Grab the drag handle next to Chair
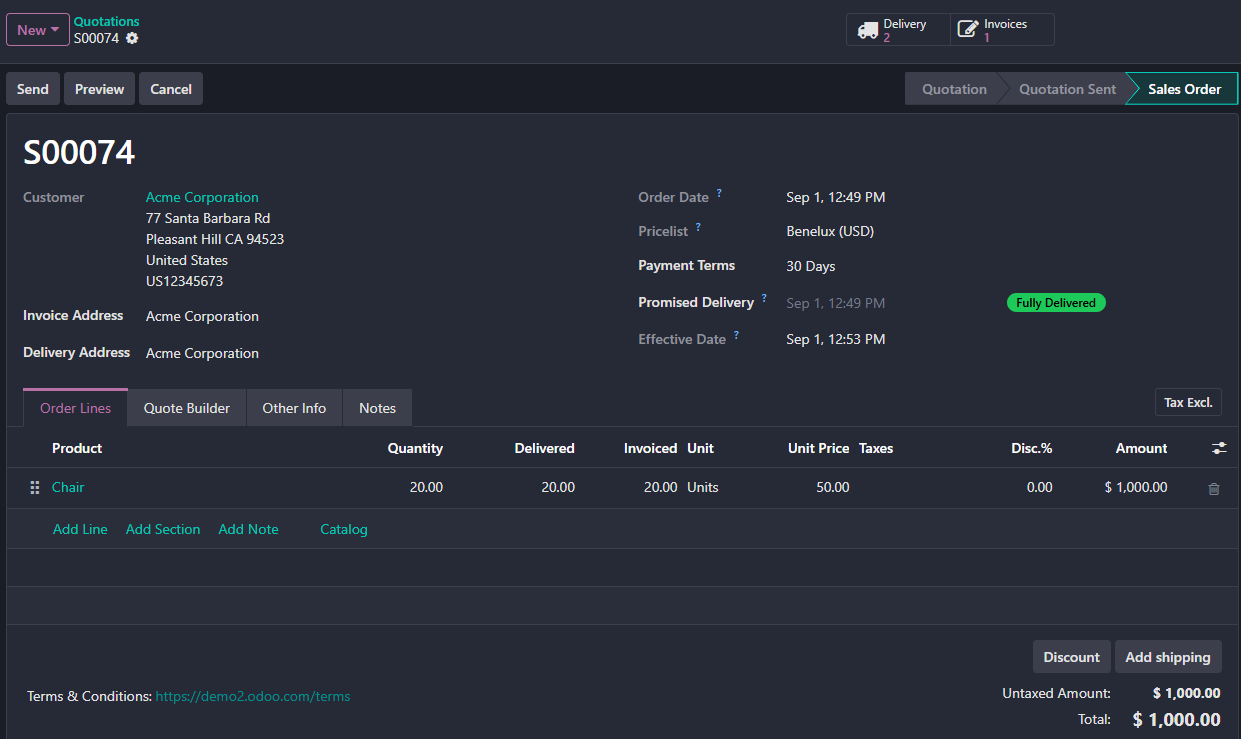The height and width of the screenshot is (739, 1241). [x=34, y=488]
